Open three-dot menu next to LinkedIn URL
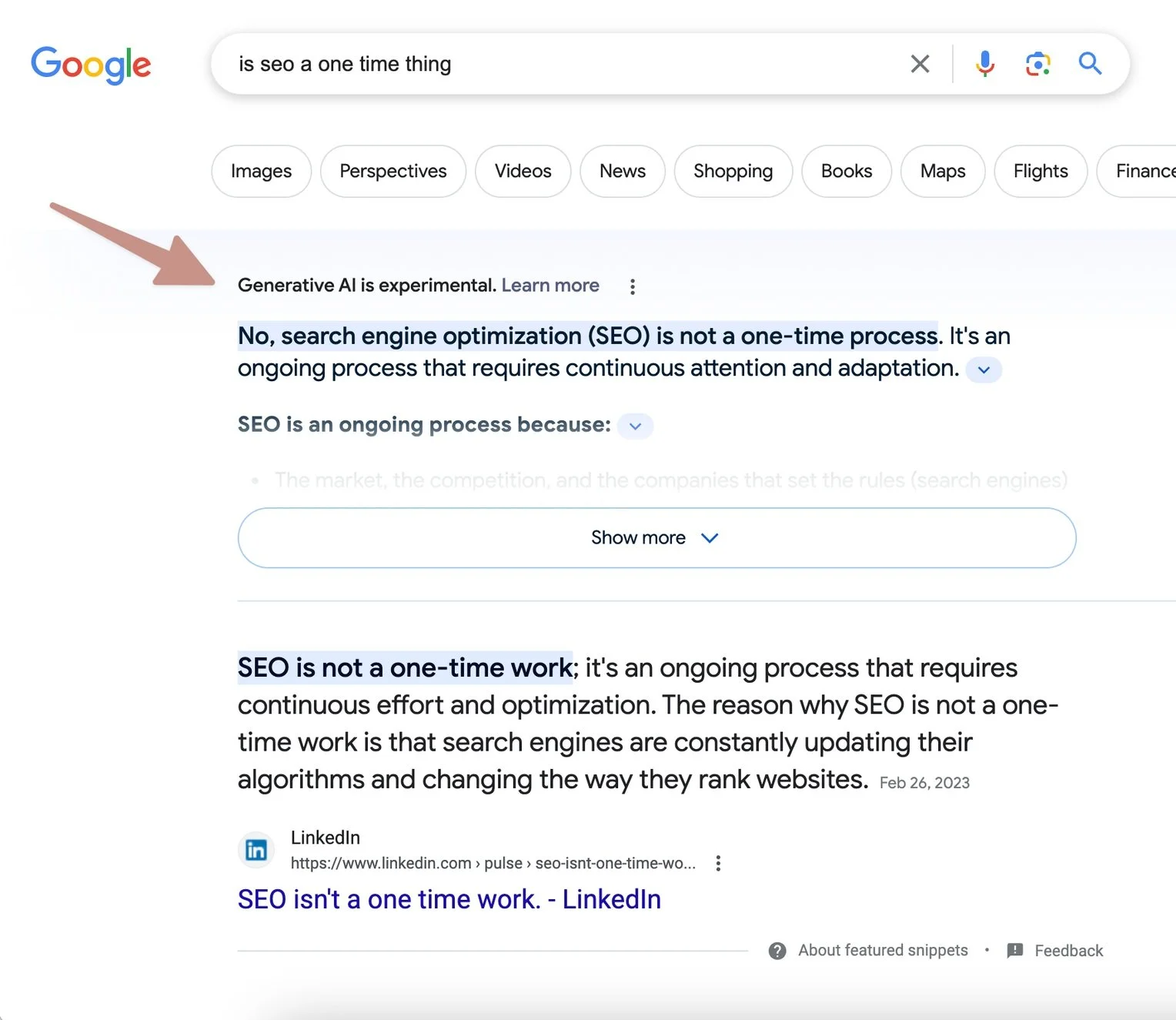 tap(718, 863)
